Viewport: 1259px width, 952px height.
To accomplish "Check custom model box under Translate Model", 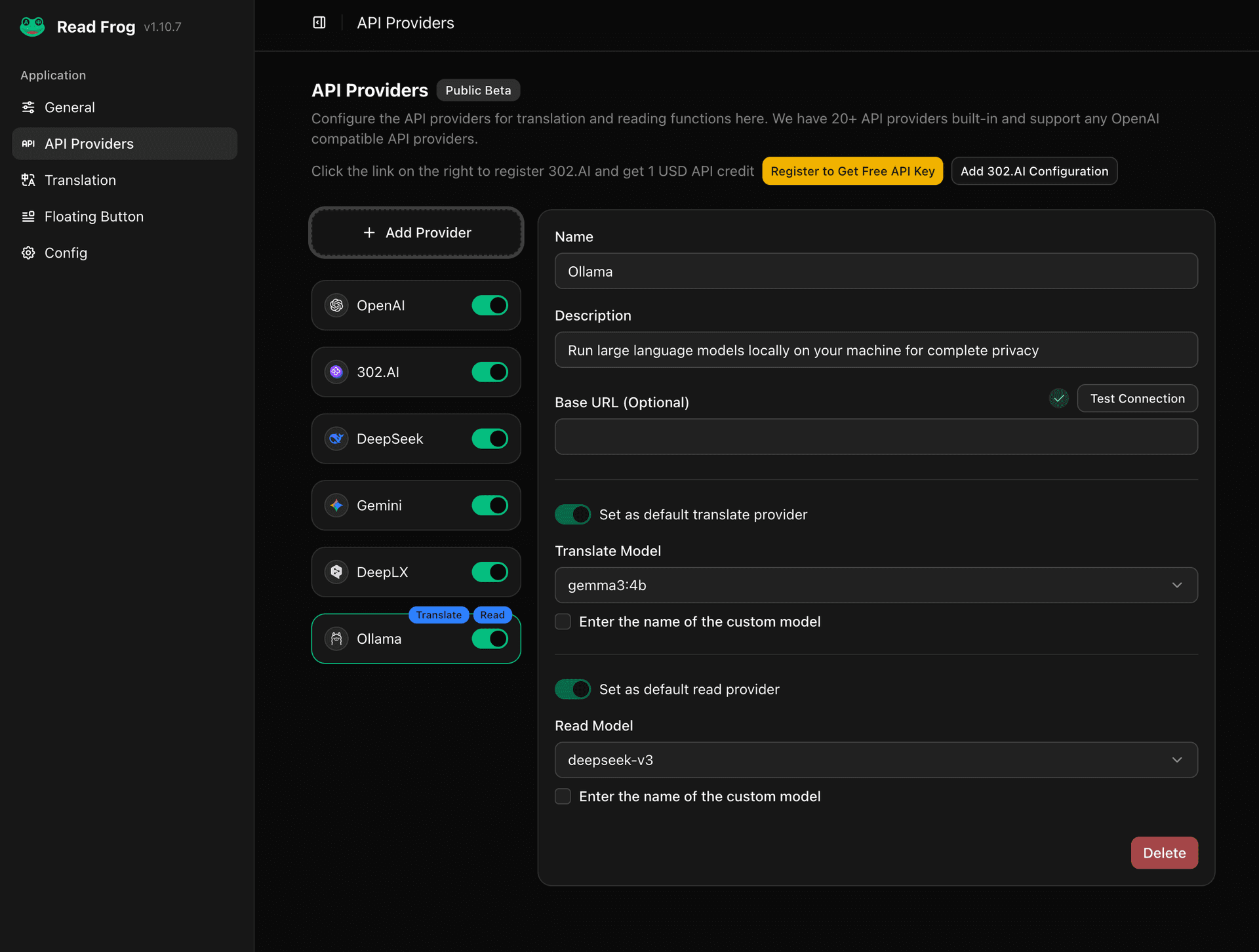I will tap(563, 622).
